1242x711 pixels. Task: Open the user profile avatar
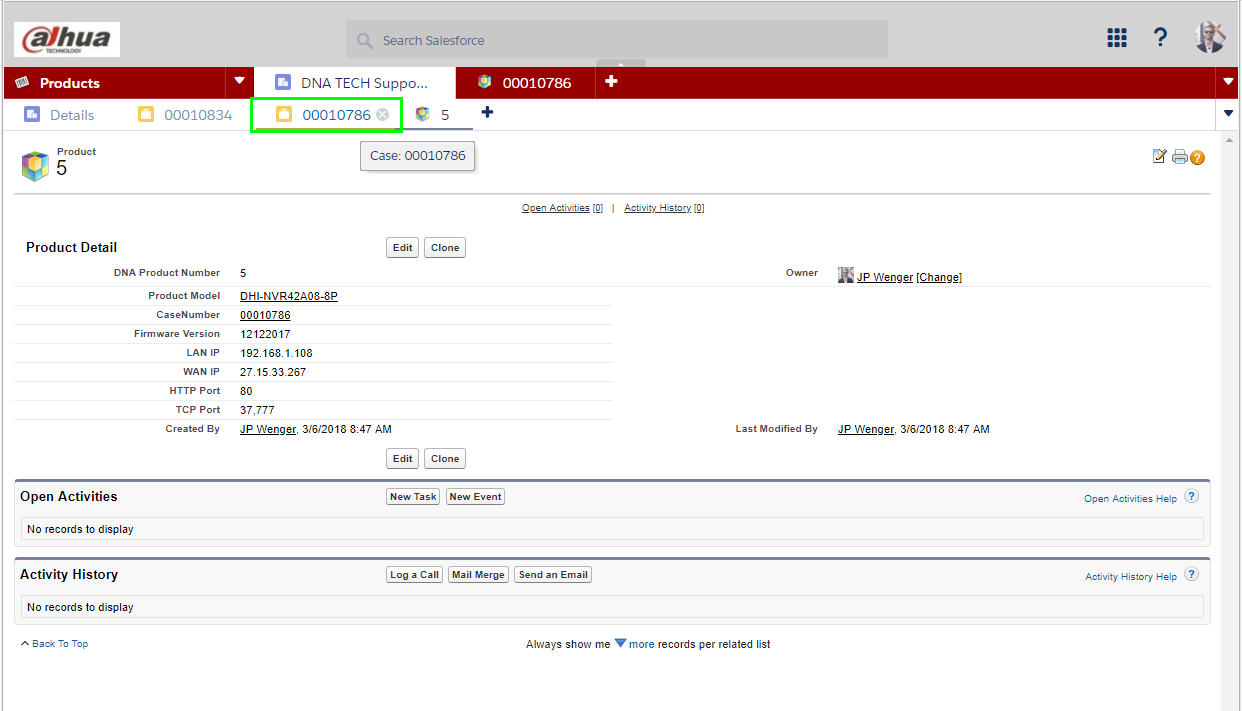[x=1210, y=37]
